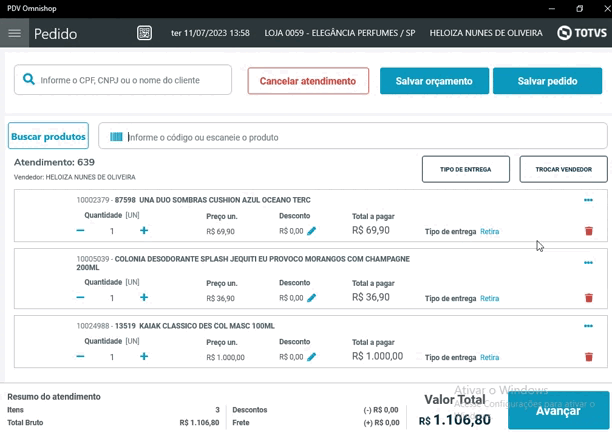
Task: Expand more options for KAIAK CLASSICO item
Action: point(588,326)
